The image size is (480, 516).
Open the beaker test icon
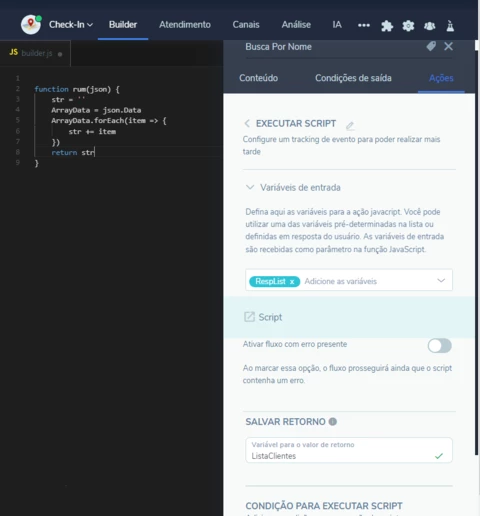coord(450,26)
